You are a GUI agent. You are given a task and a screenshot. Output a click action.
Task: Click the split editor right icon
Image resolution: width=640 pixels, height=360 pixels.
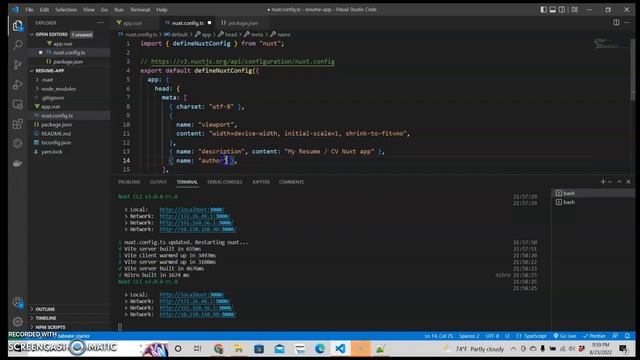[x=616, y=23]
